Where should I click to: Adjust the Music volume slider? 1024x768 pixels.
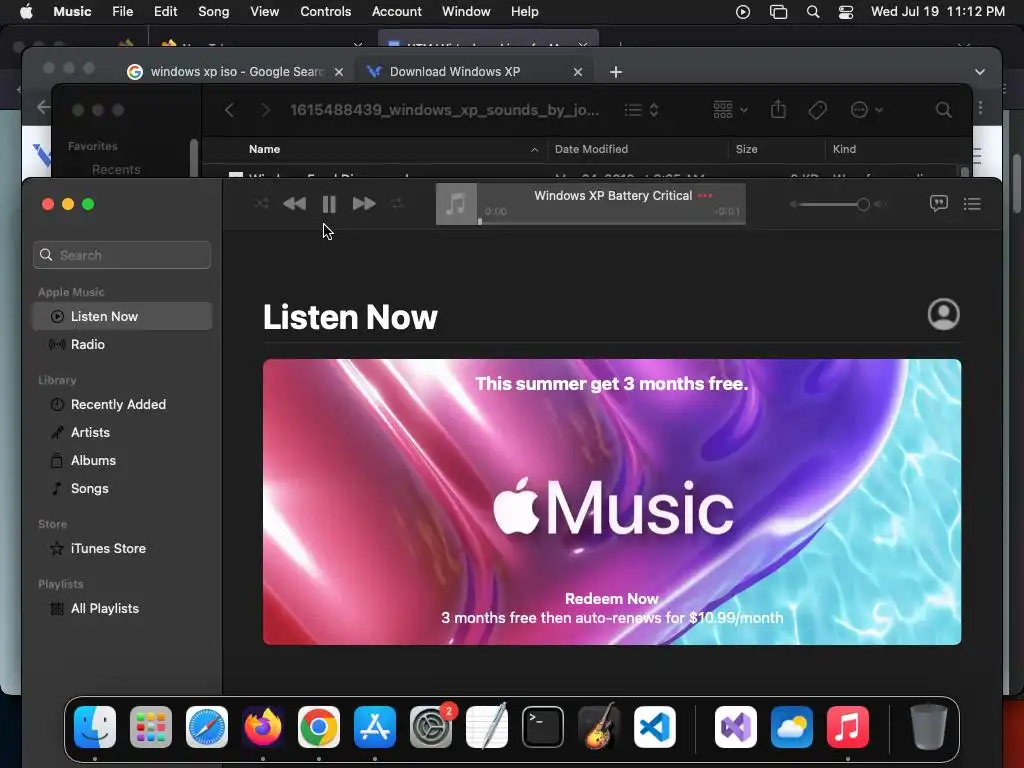coord(834,204)
